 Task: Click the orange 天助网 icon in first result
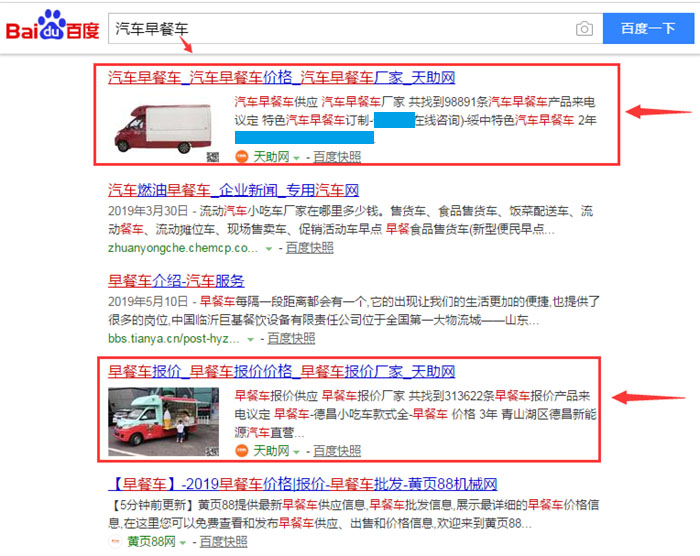[242, 156]
